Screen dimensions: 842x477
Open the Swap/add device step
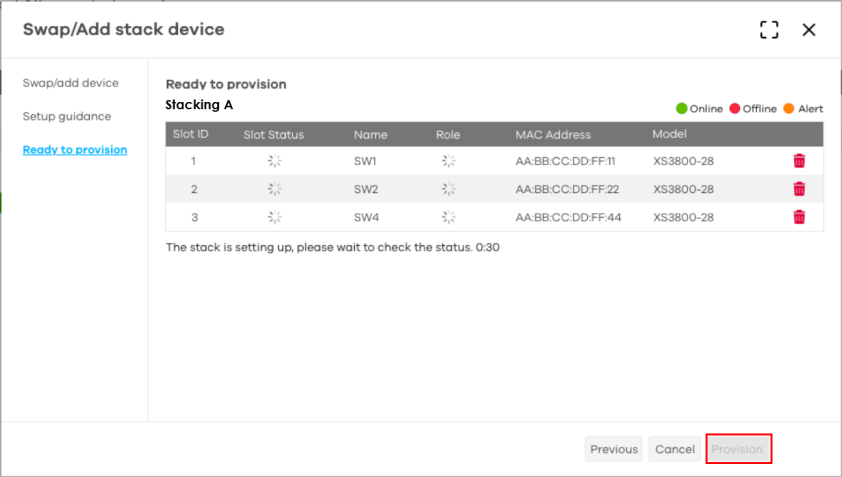coord(71,83)
